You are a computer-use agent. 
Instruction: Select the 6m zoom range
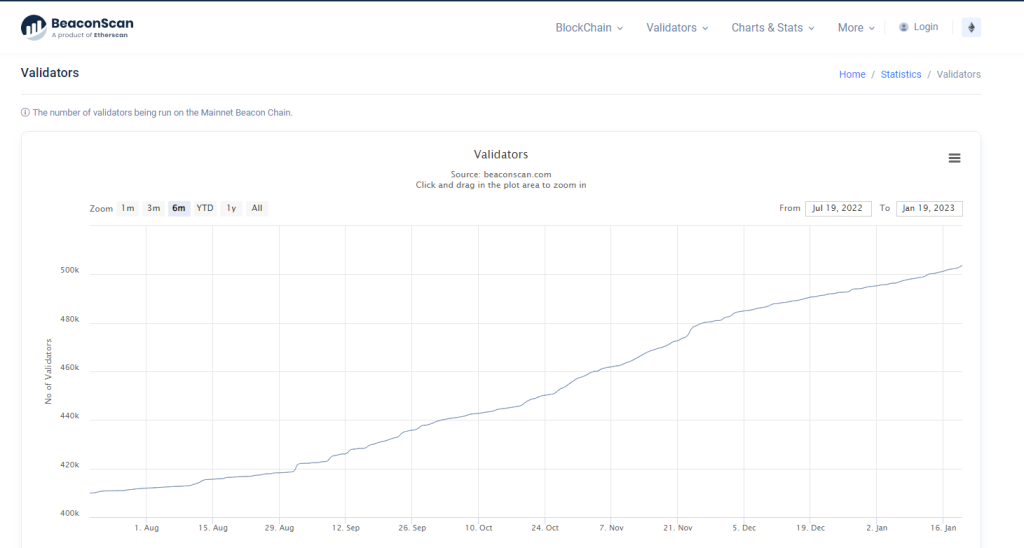click(179, 208)
